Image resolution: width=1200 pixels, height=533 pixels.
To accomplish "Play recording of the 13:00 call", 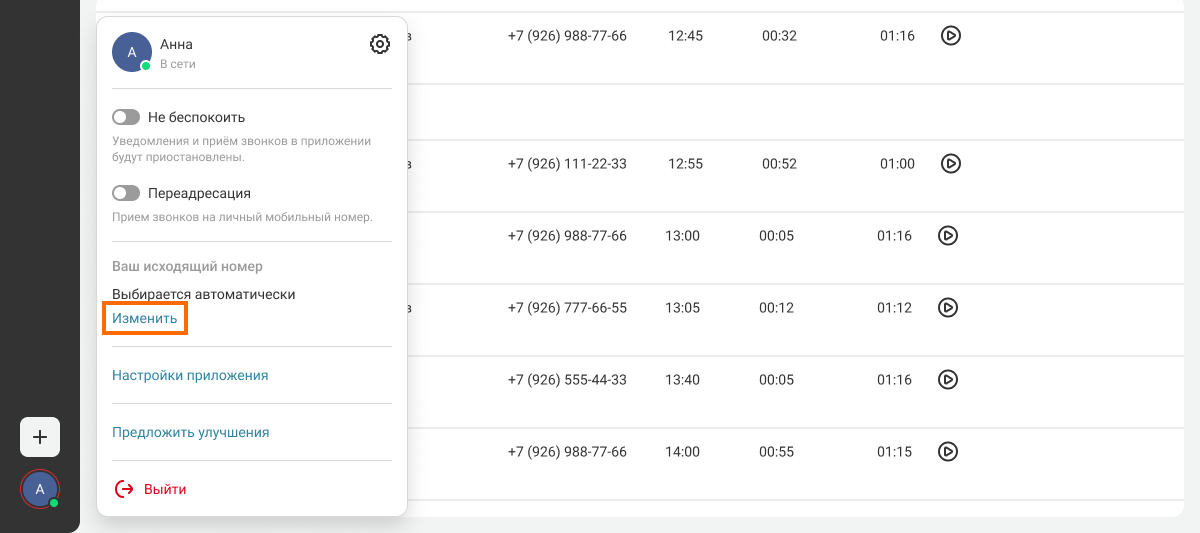I will point(948,236).
